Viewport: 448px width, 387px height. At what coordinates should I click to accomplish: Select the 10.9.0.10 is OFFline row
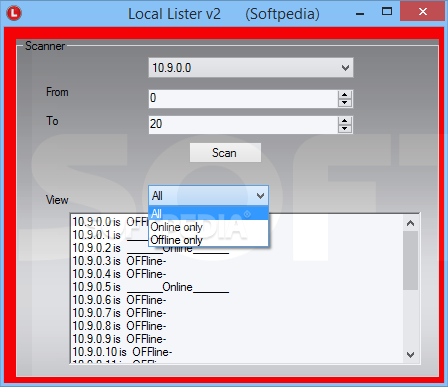(x=237, y=352)
